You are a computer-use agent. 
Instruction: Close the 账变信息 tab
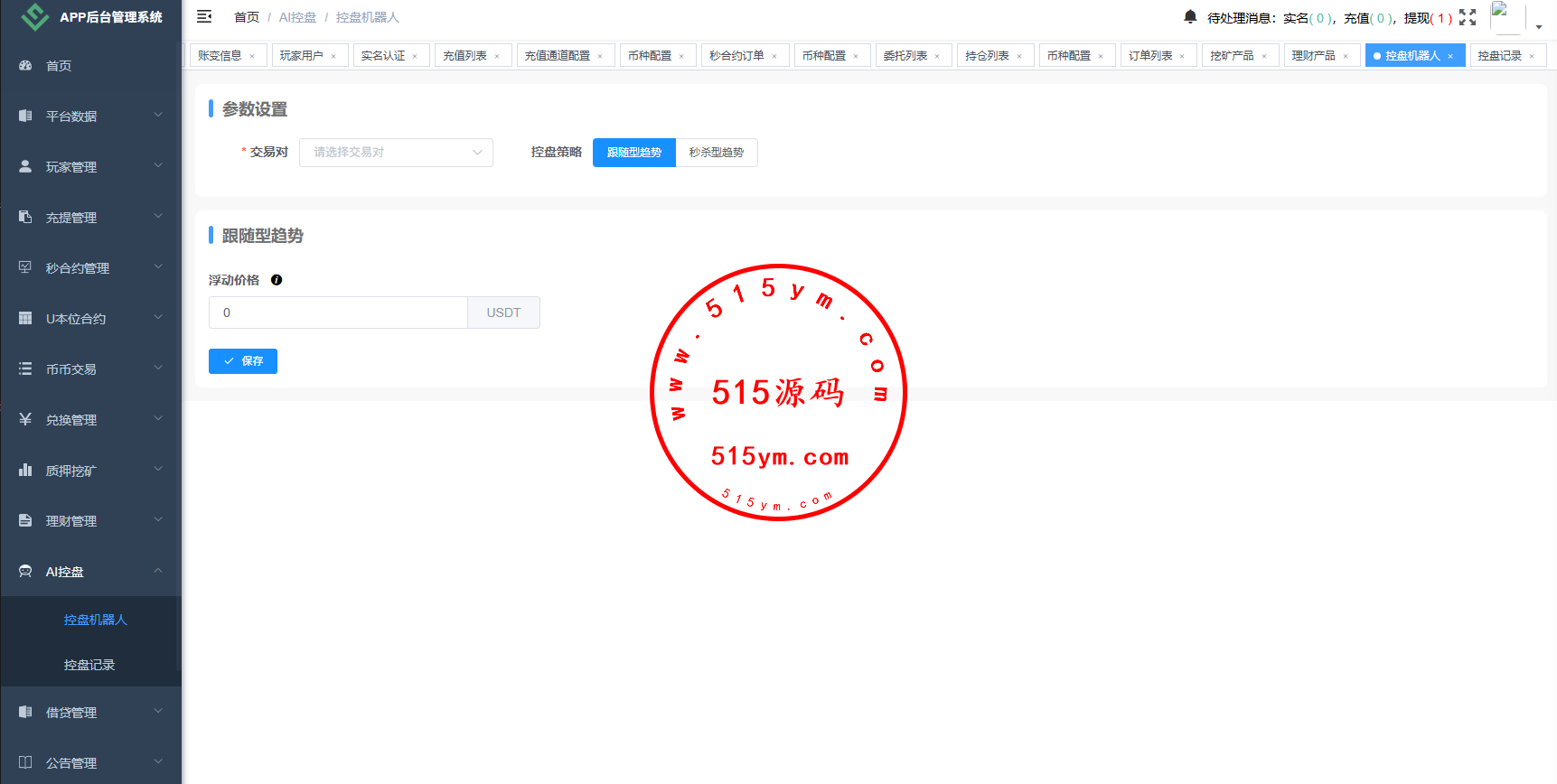[252, 56]
